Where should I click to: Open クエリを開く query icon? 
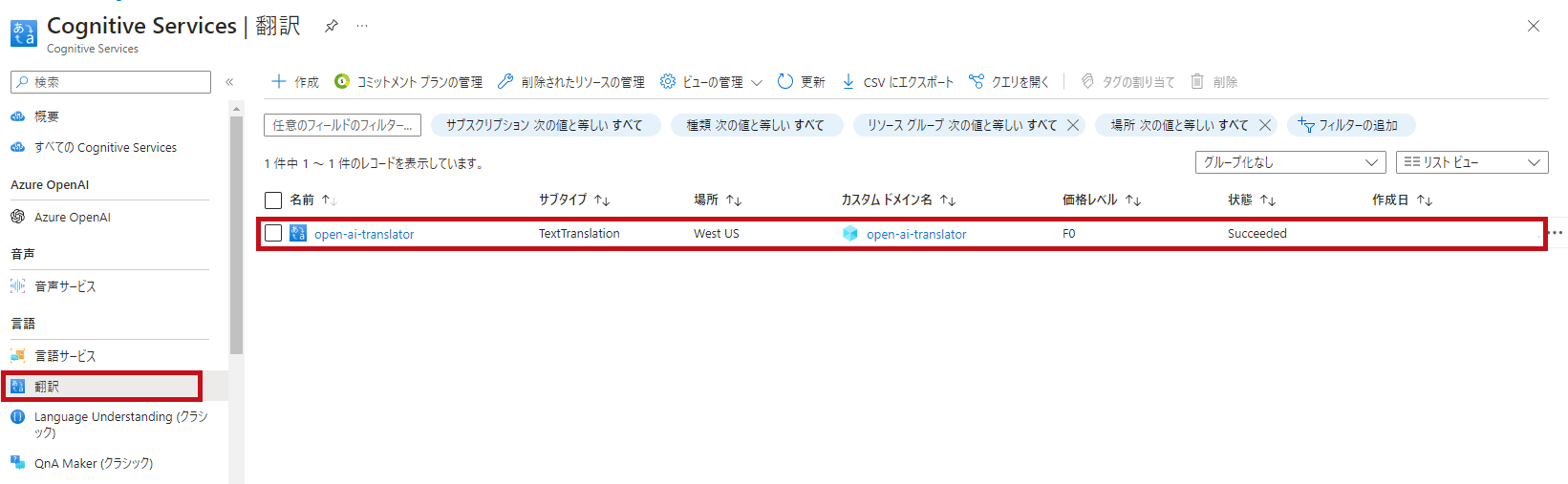[x=977, y=82]
